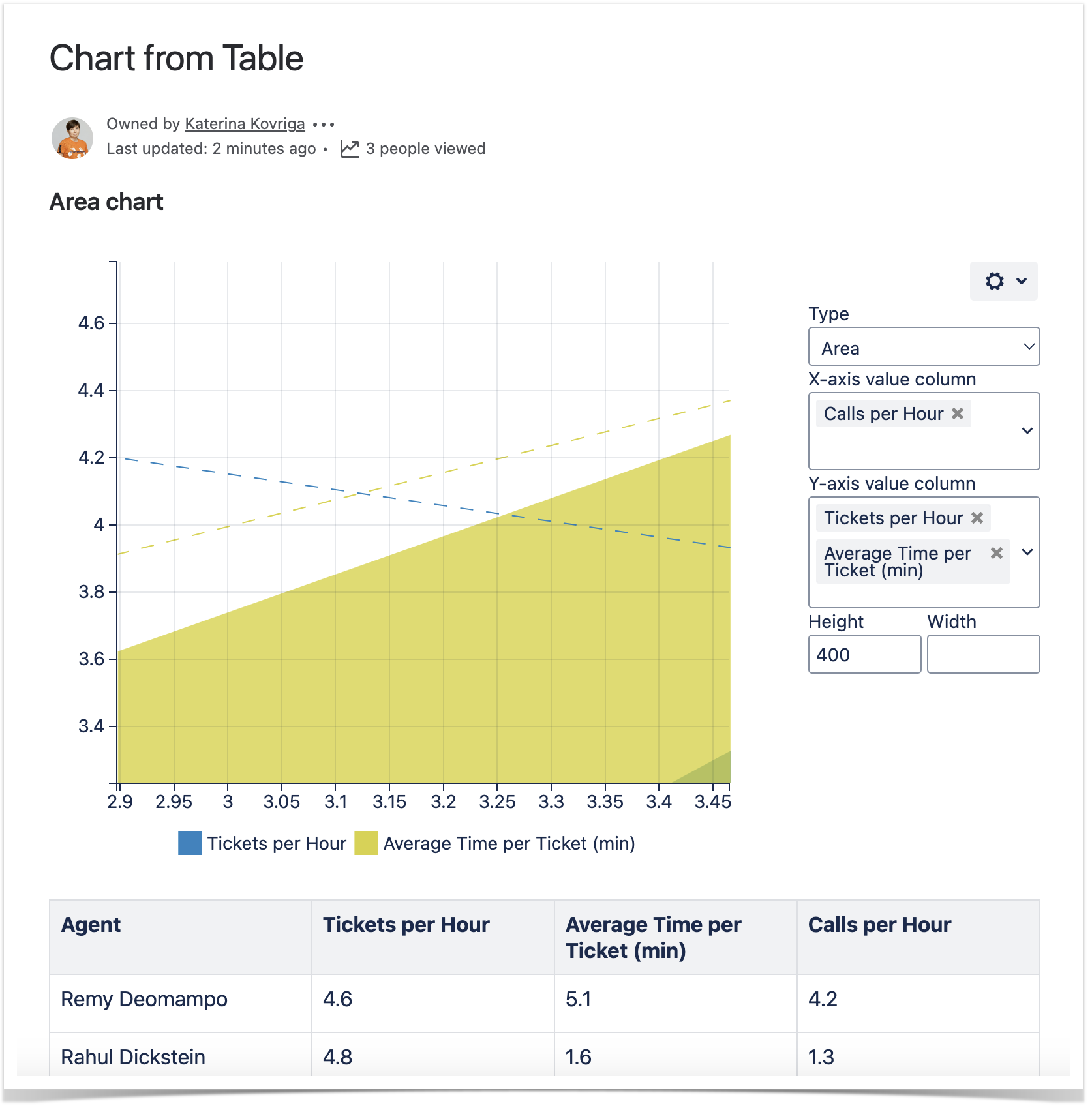Expand the X-axis value column dropdown
The width and height of the screenshot is (1092, 1108).
pos(1027,431)
